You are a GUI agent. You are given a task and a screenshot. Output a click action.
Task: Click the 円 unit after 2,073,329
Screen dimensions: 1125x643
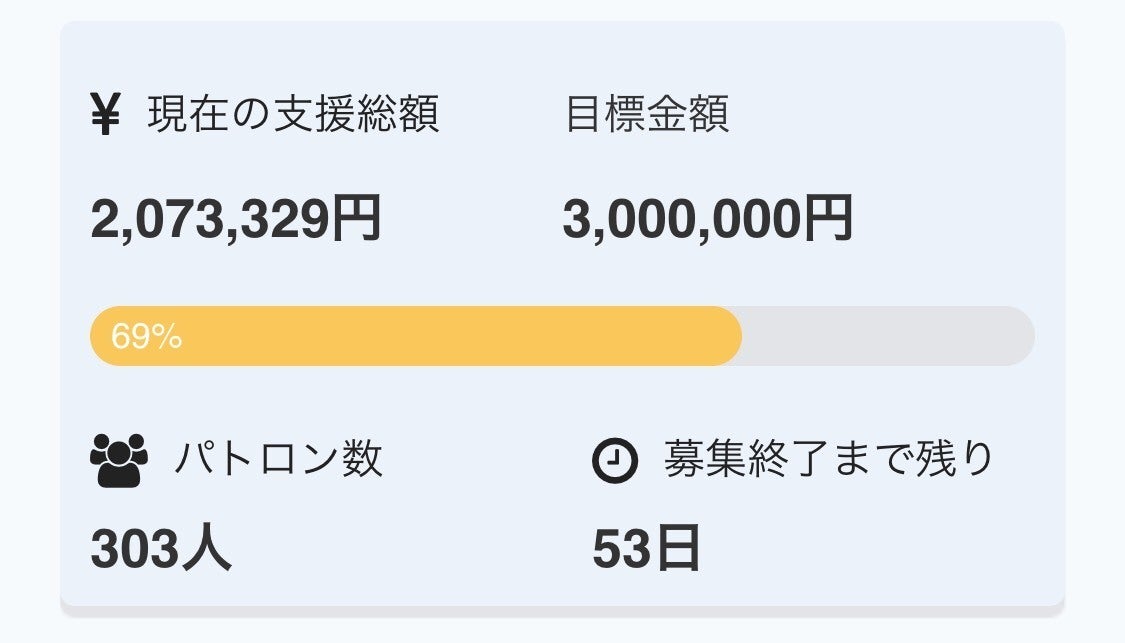pyautogui.click(x=356, y=219)
